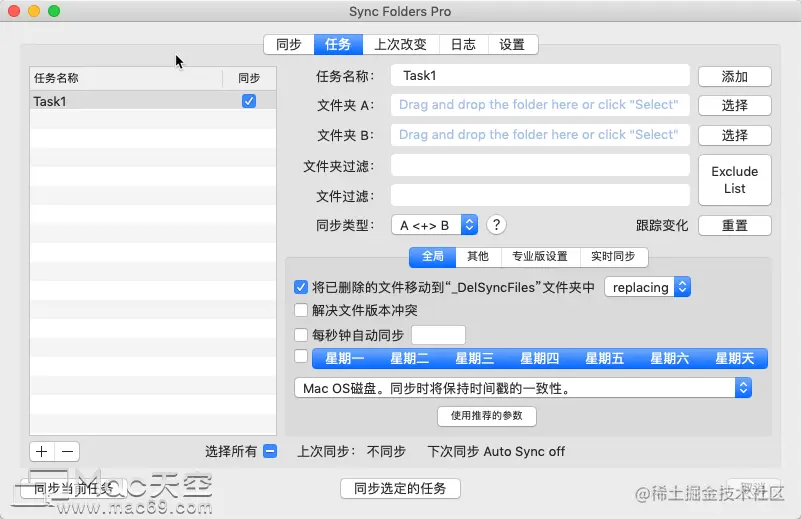Click the 重置 button
Viewport: 801px width, 519px height.
735,225
